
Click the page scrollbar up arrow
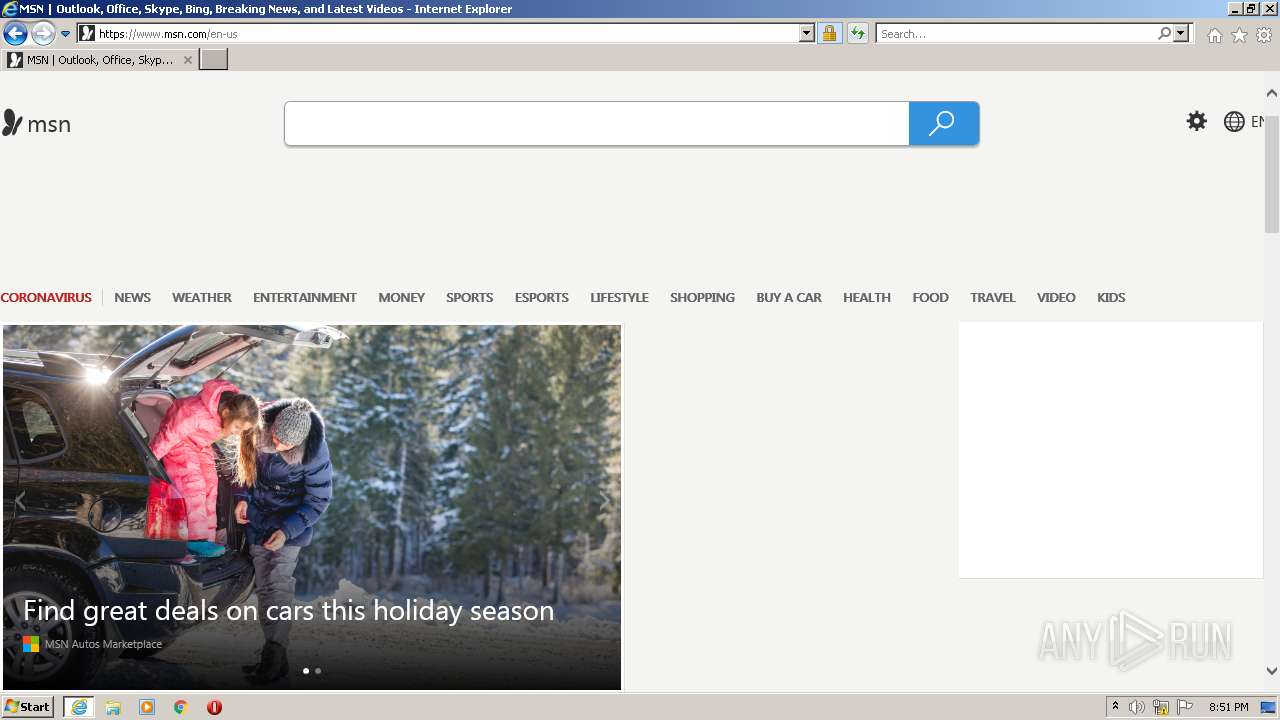[1271, 93]
